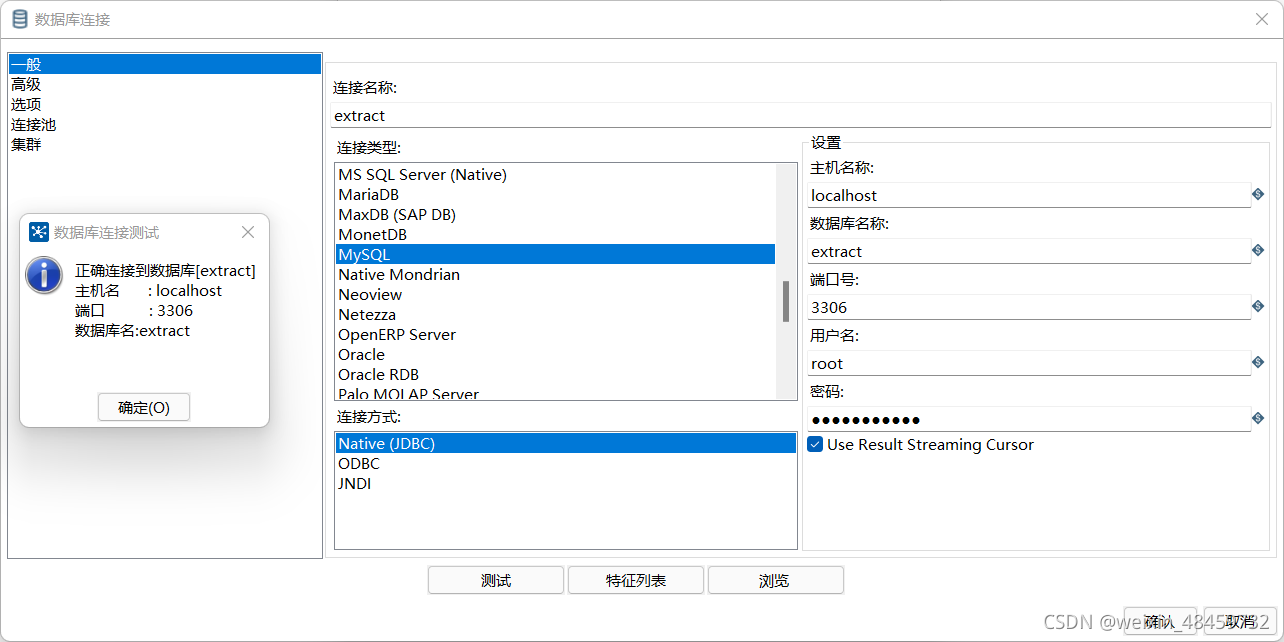
Task: Click the 取消 button
Action: [x=1240, y=621]
